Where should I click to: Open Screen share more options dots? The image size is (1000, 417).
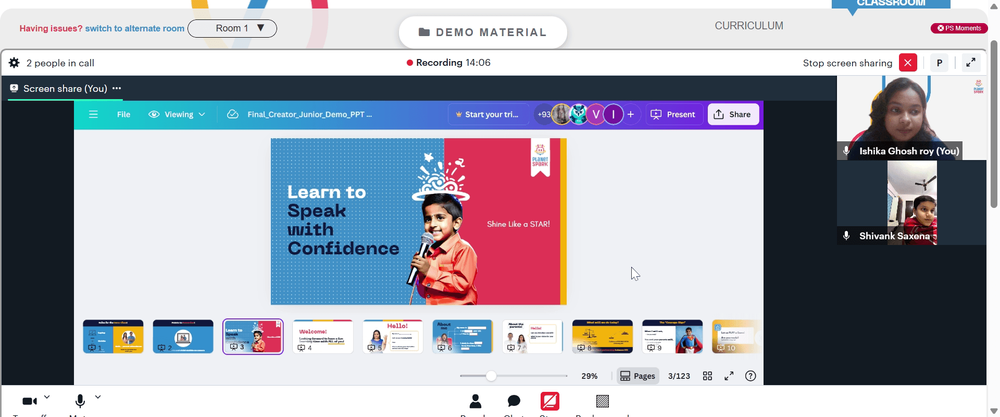117,89
